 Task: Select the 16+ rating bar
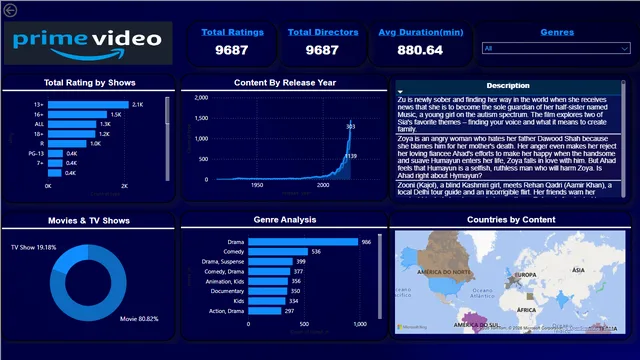pyautogui.click(x=77, y=115)
